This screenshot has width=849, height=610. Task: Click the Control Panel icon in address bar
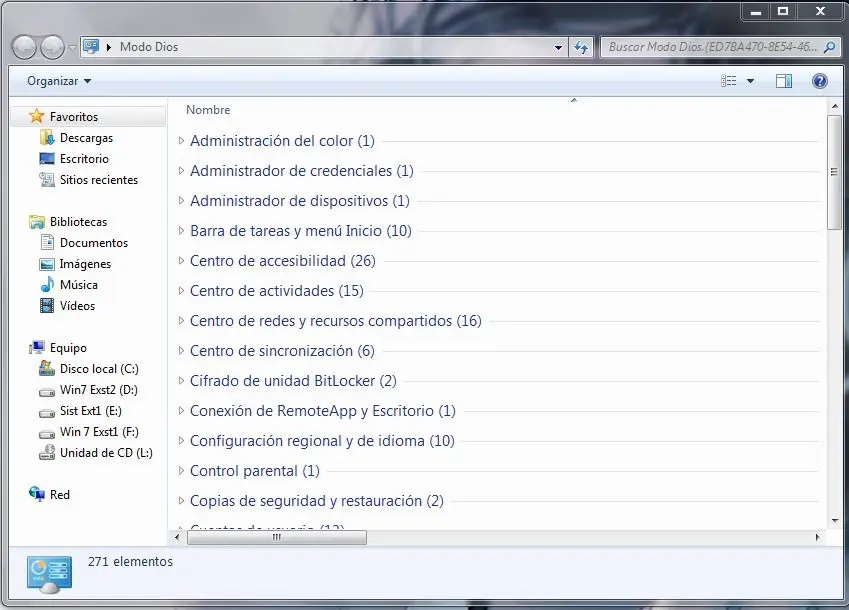coord(91,47)
